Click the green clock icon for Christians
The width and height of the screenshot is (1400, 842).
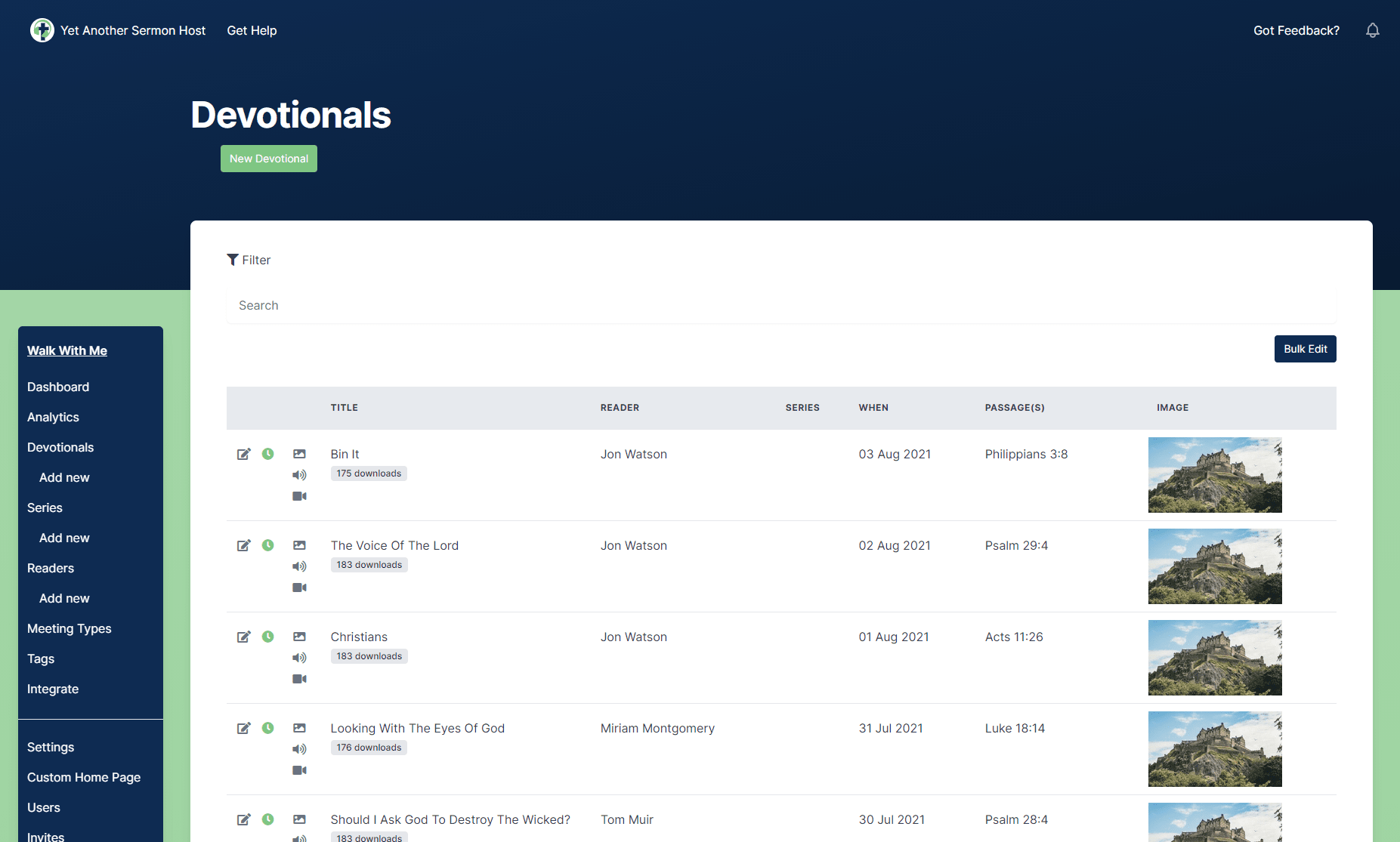pyautogui.click(x=267, y=637)
